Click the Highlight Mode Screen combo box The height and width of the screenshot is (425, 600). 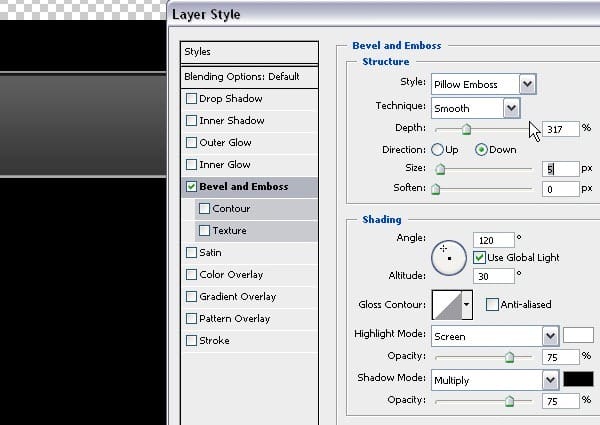[x=495, y=336]
